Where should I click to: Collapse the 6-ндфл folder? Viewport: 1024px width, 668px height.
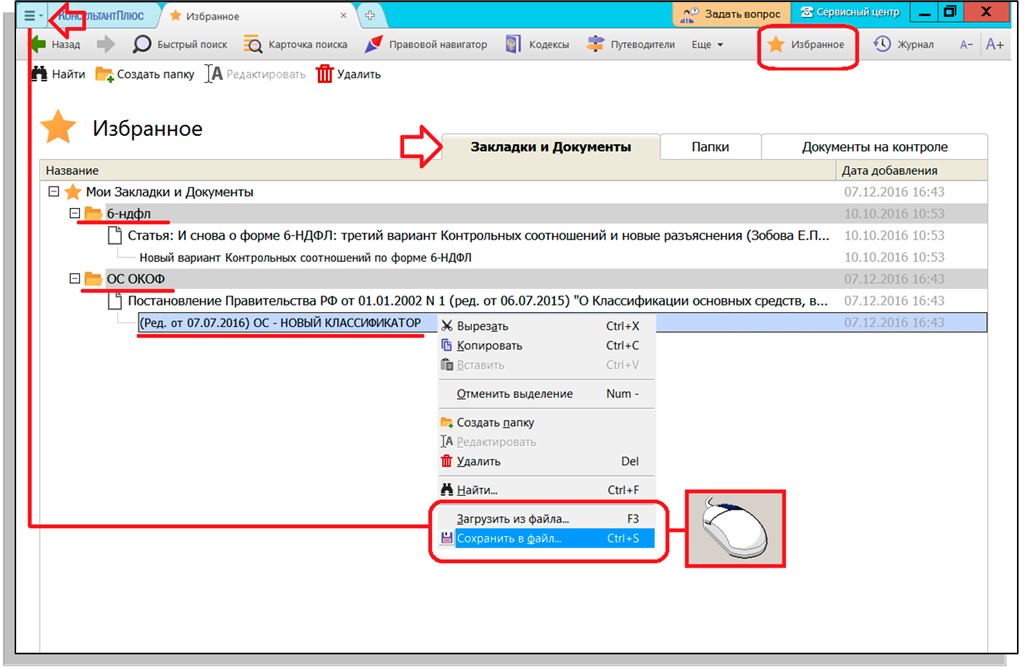74,213
